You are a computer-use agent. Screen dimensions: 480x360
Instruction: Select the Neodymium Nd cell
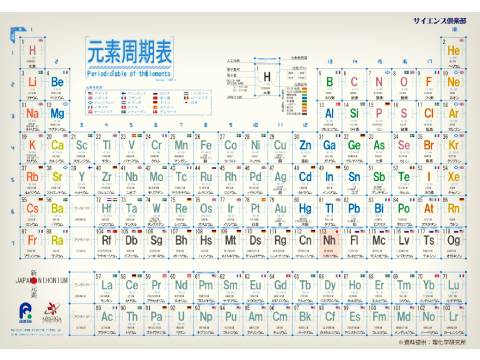coord(181,288)
